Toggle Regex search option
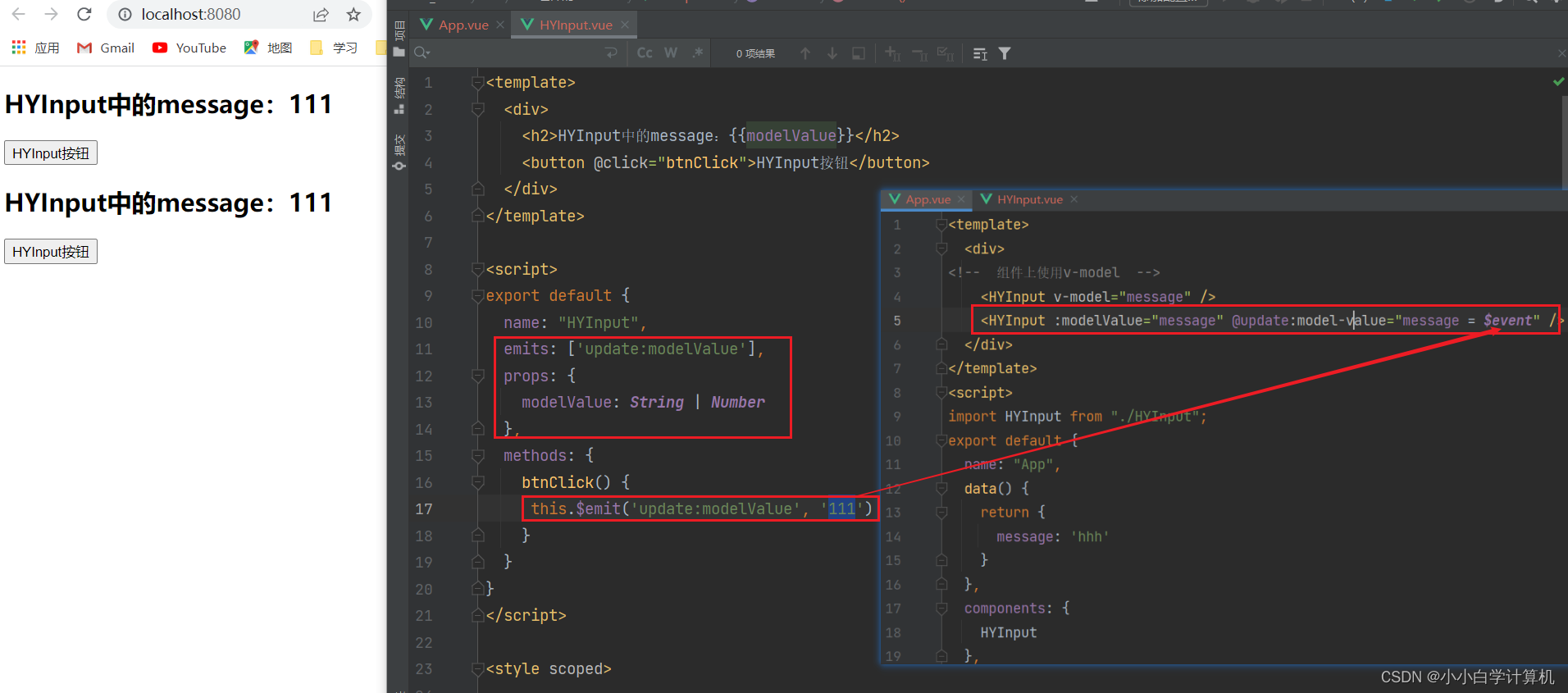This screenshot has width=1568, height=693. coord(698,53)
